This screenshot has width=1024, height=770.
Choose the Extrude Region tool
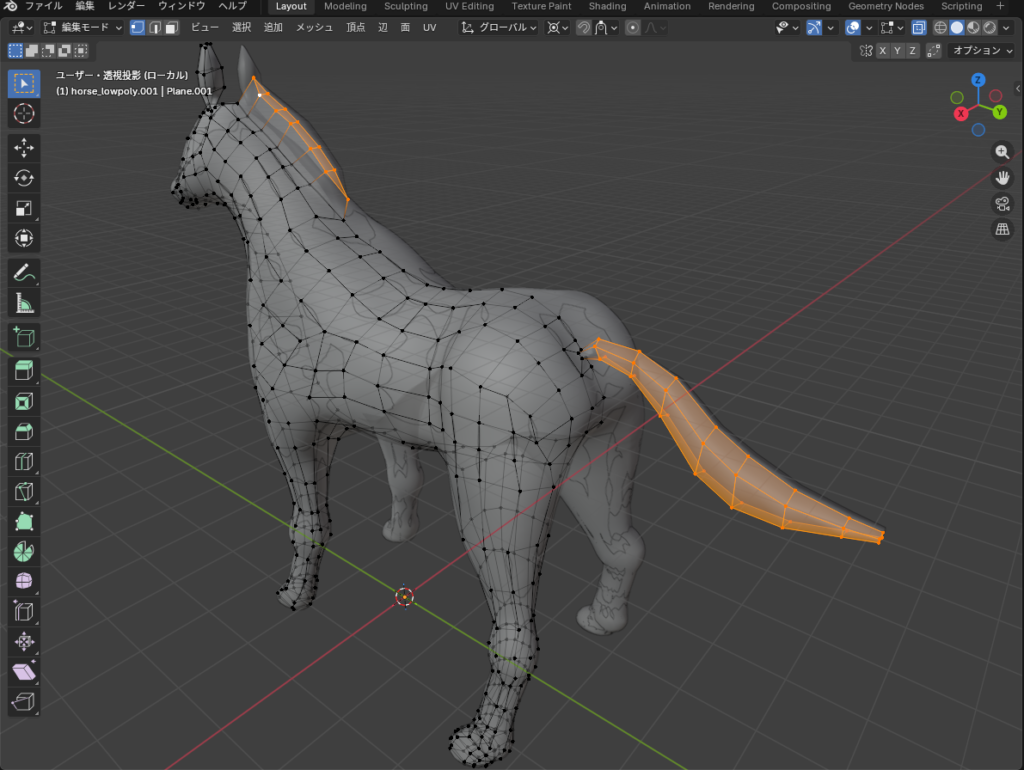click(24, 370)
